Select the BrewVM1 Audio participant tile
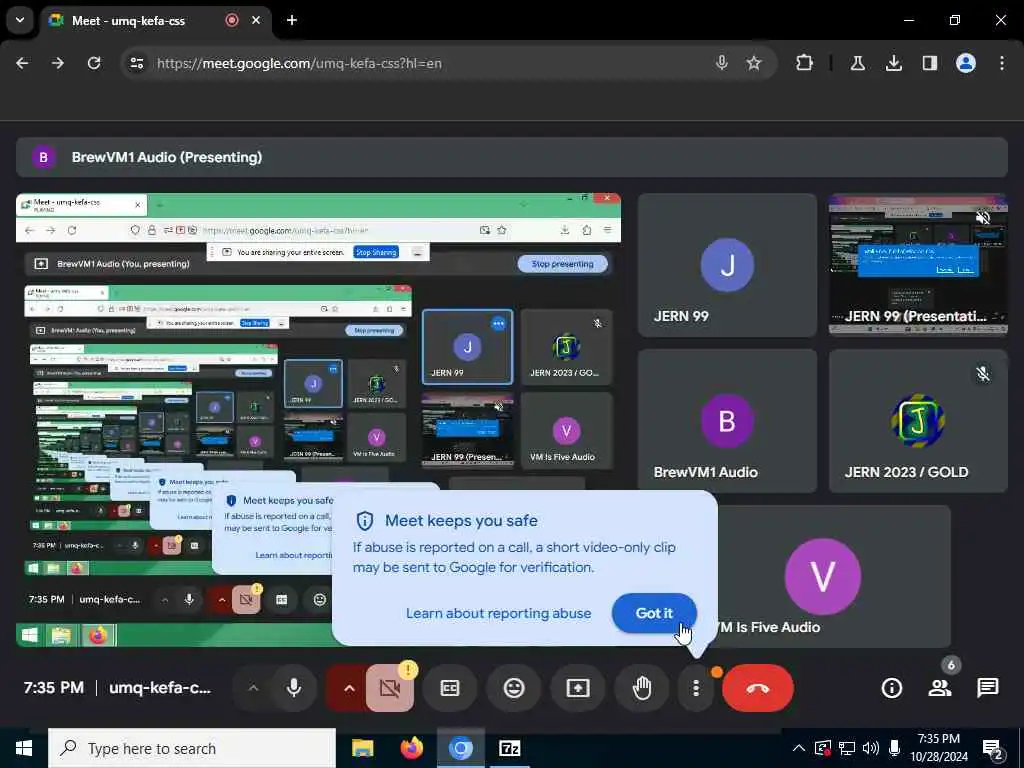The height and width of the screenshot is (768, 1024). pyautogui.click(x=727, y=421)
